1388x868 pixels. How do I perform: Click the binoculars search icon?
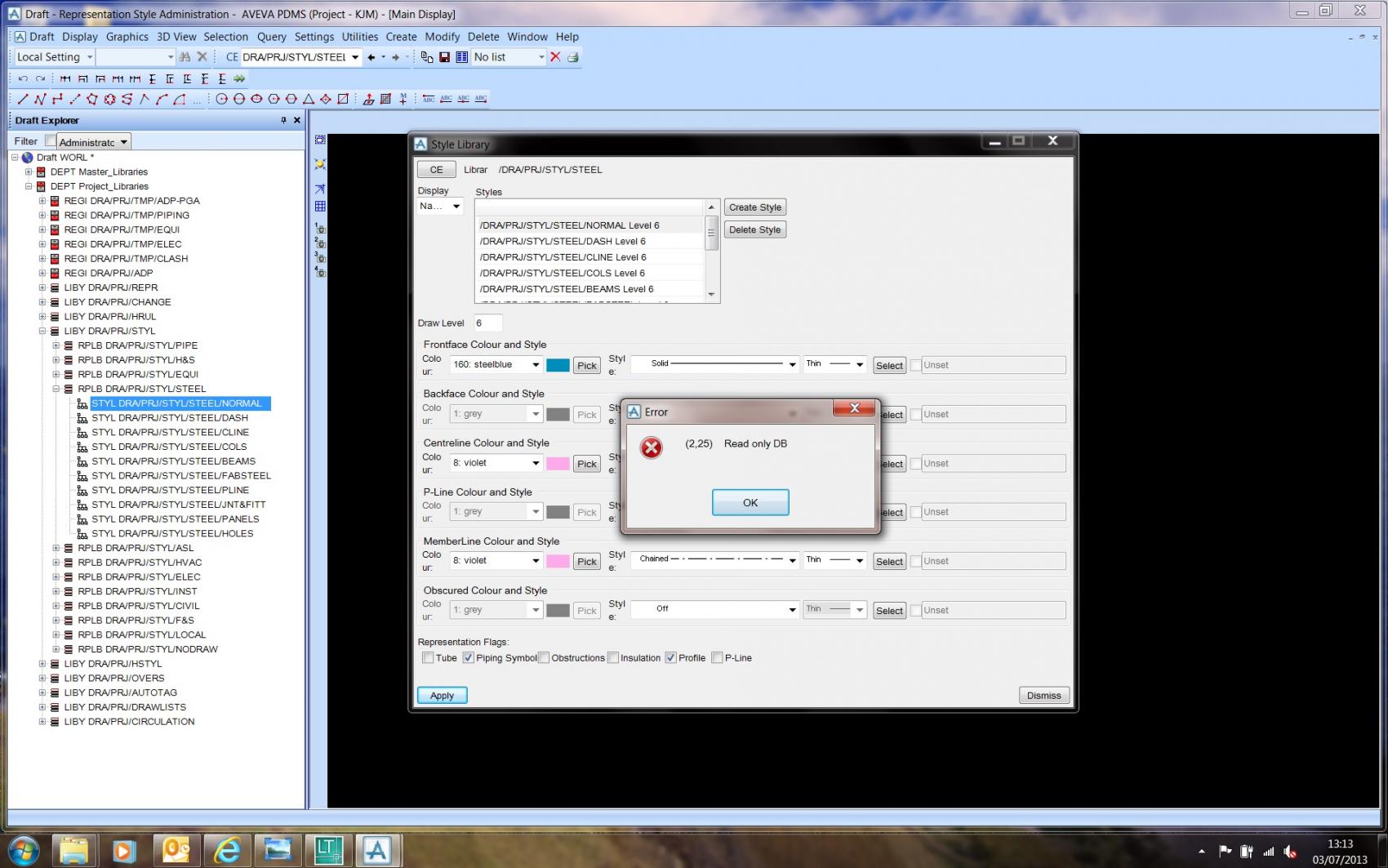click(x=185, y=57)
